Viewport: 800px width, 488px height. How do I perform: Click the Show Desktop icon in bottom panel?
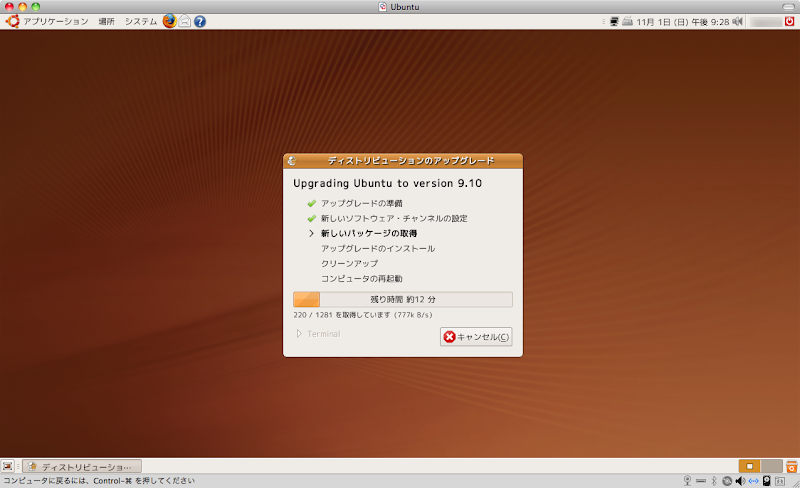pyautogui.click(x=8, y=466)
